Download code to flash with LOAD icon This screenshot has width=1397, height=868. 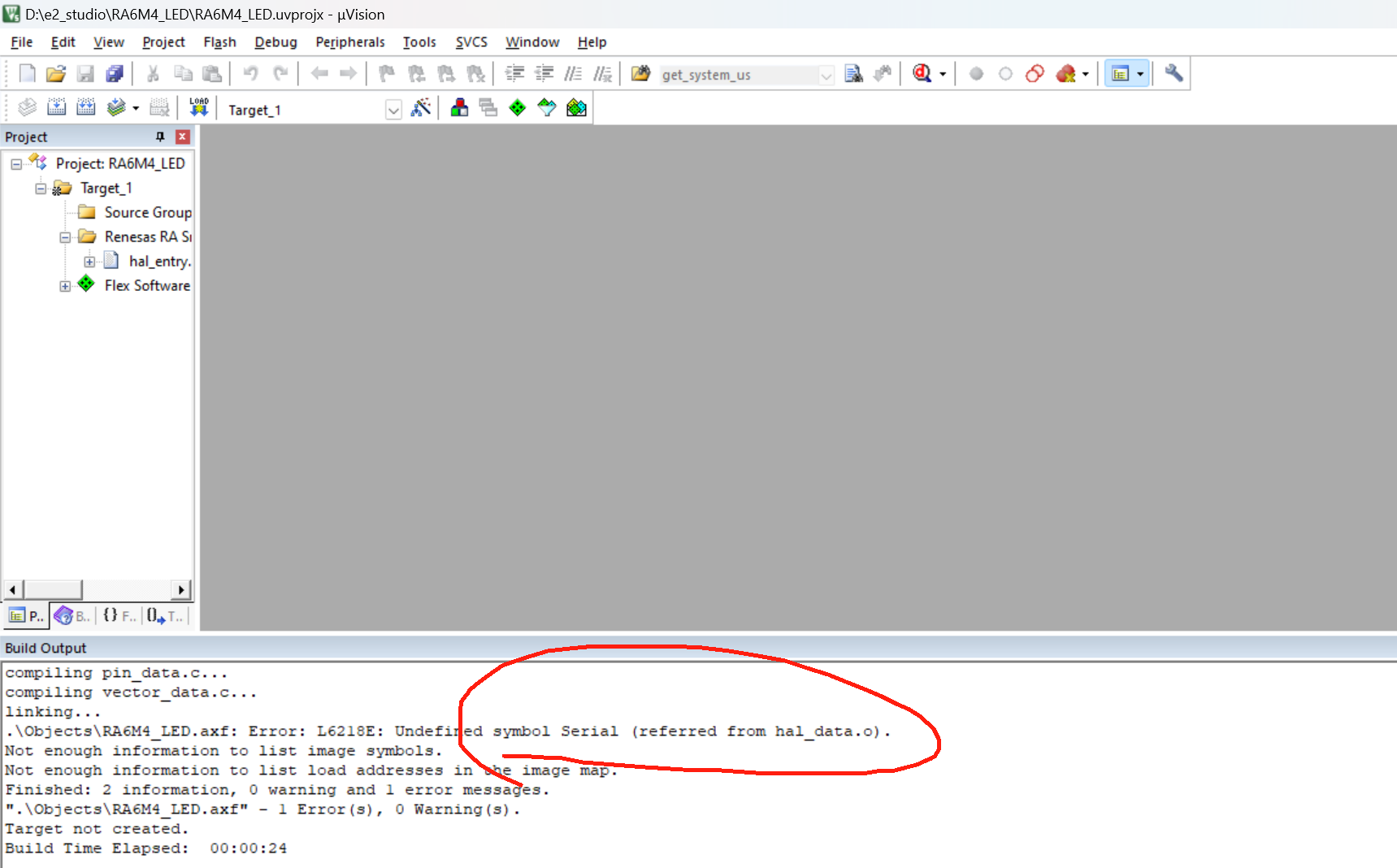pyautogui.click(x=199, y=107)
